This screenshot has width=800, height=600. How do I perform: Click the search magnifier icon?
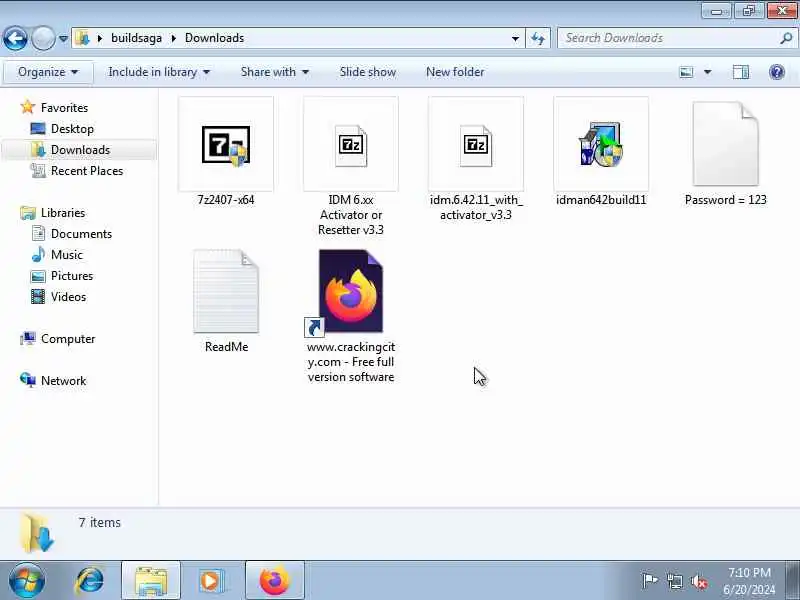[786, 38]
